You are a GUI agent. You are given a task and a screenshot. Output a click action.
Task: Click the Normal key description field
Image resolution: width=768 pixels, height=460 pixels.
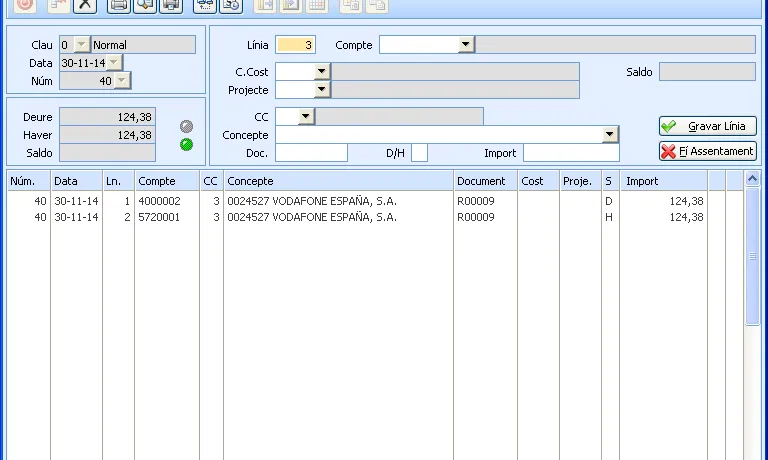click(144, 45)
